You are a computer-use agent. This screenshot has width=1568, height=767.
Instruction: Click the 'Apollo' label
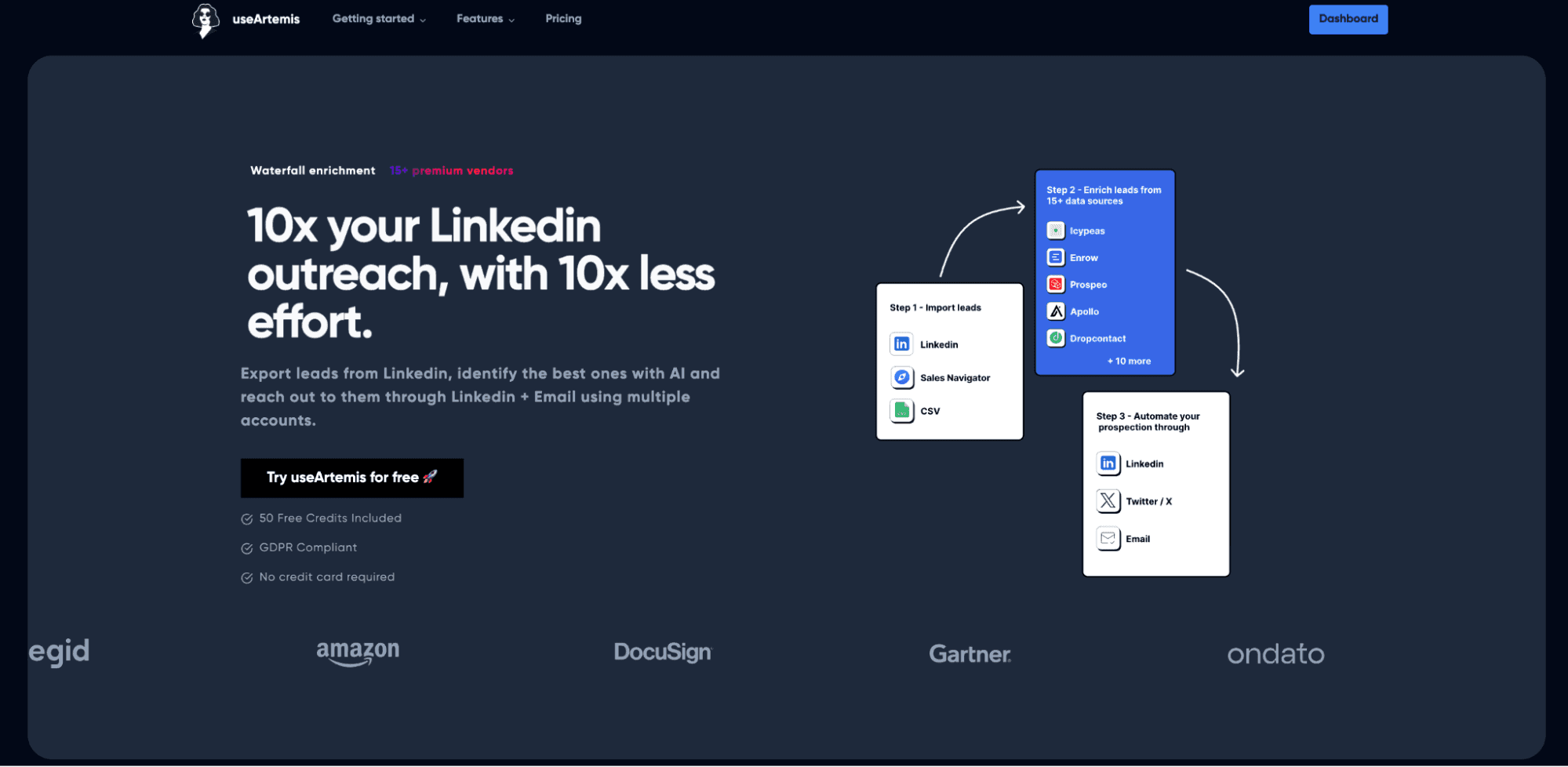(x=1084, y=312)
